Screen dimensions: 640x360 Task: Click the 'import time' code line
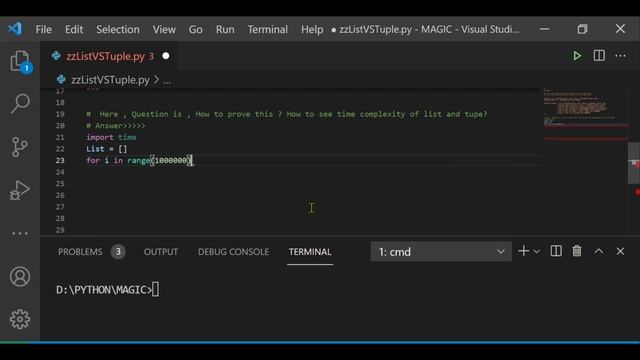(x=111, y=138)
